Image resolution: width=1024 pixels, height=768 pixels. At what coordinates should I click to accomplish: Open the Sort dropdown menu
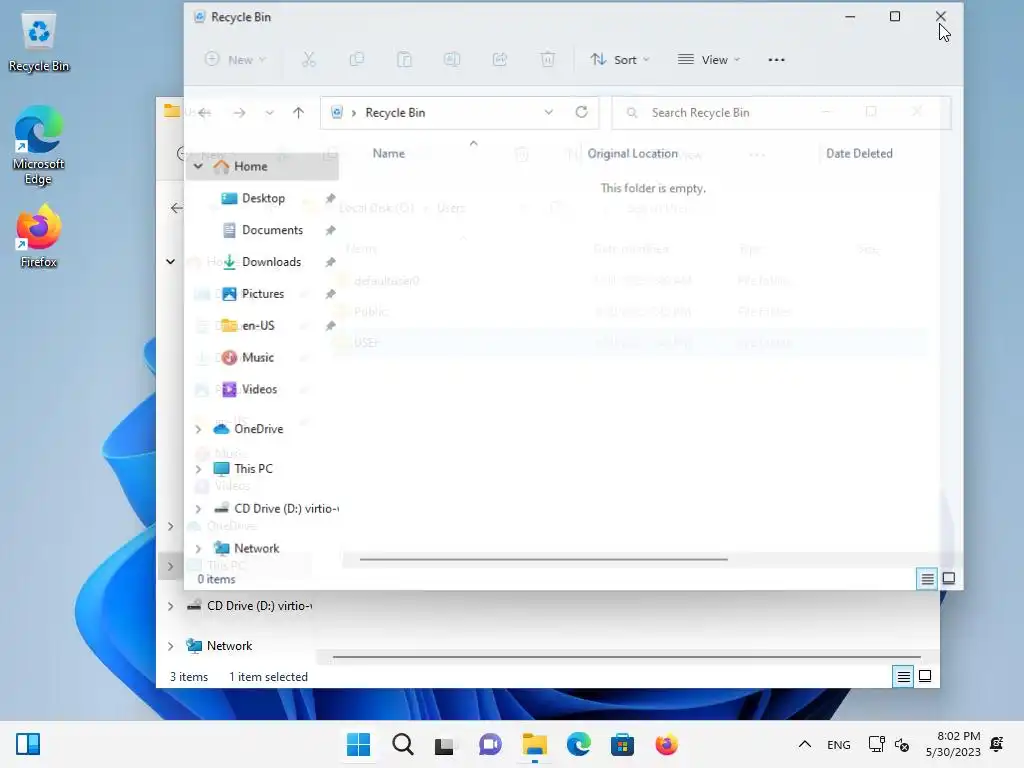(x=620, y=59)
